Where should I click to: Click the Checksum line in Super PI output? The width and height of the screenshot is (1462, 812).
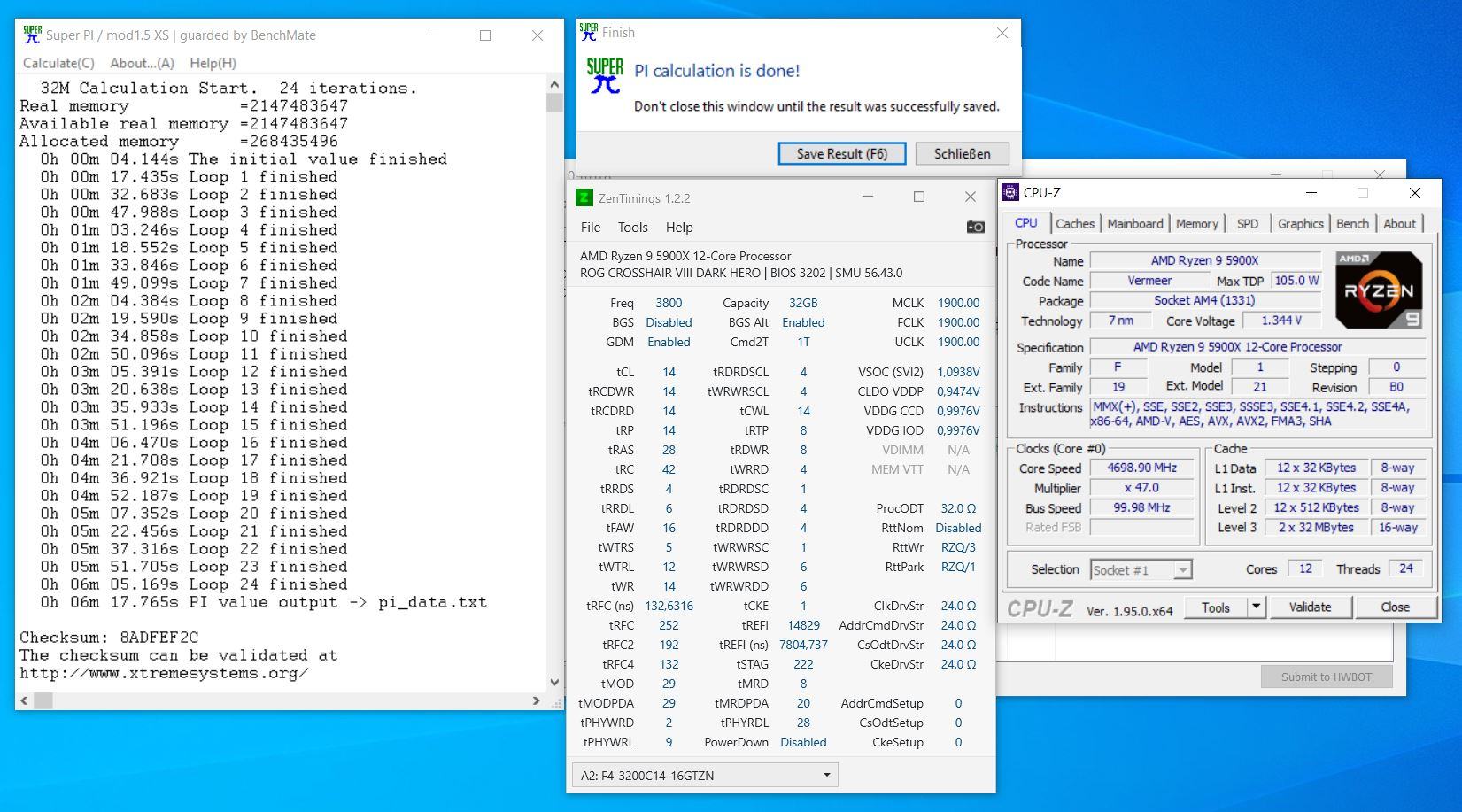109,638
